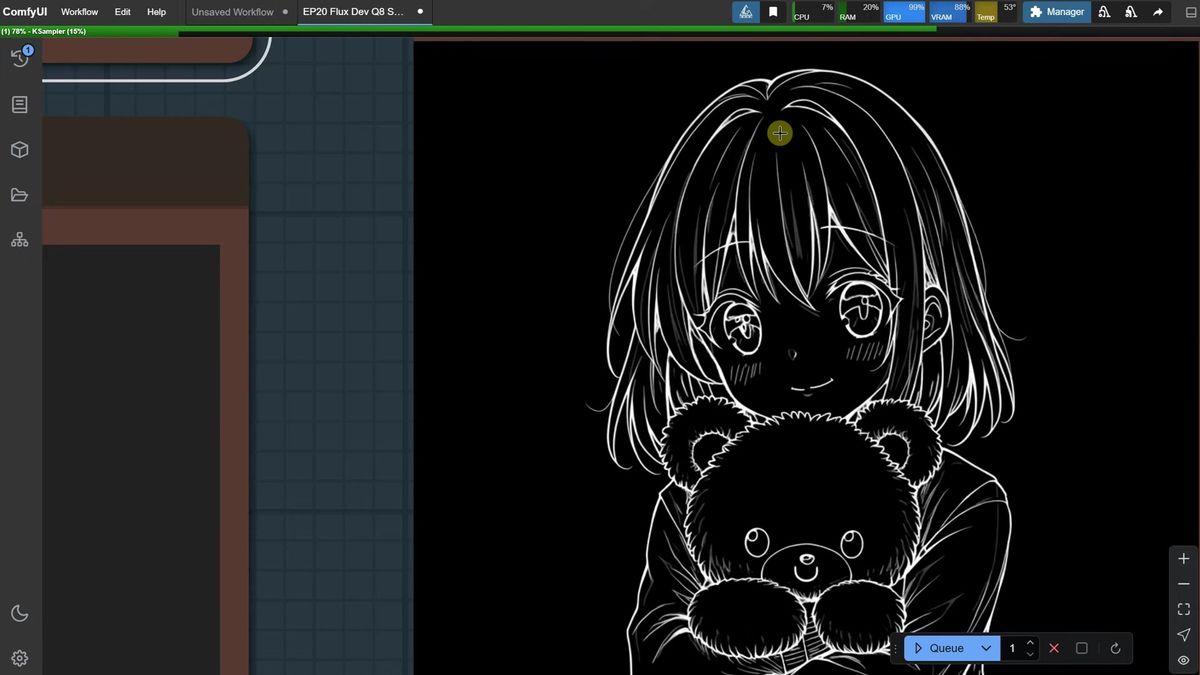
Task: Click the first unload models icon after Manager
Action: pyautogui.click(x=1105, y=12)
